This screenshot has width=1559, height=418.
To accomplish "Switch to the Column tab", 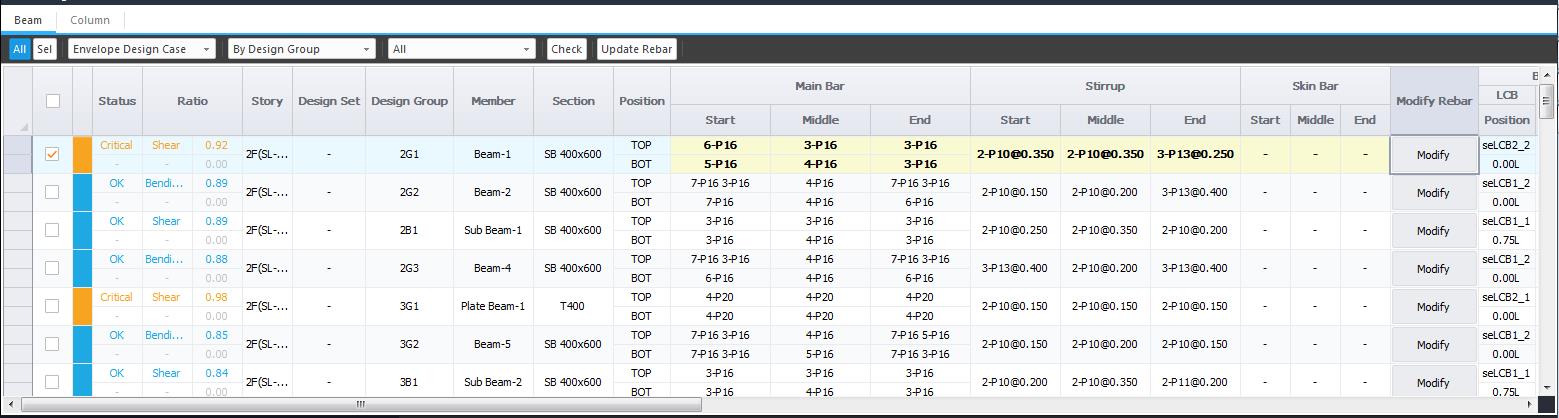I will click(x=89, y=20).
